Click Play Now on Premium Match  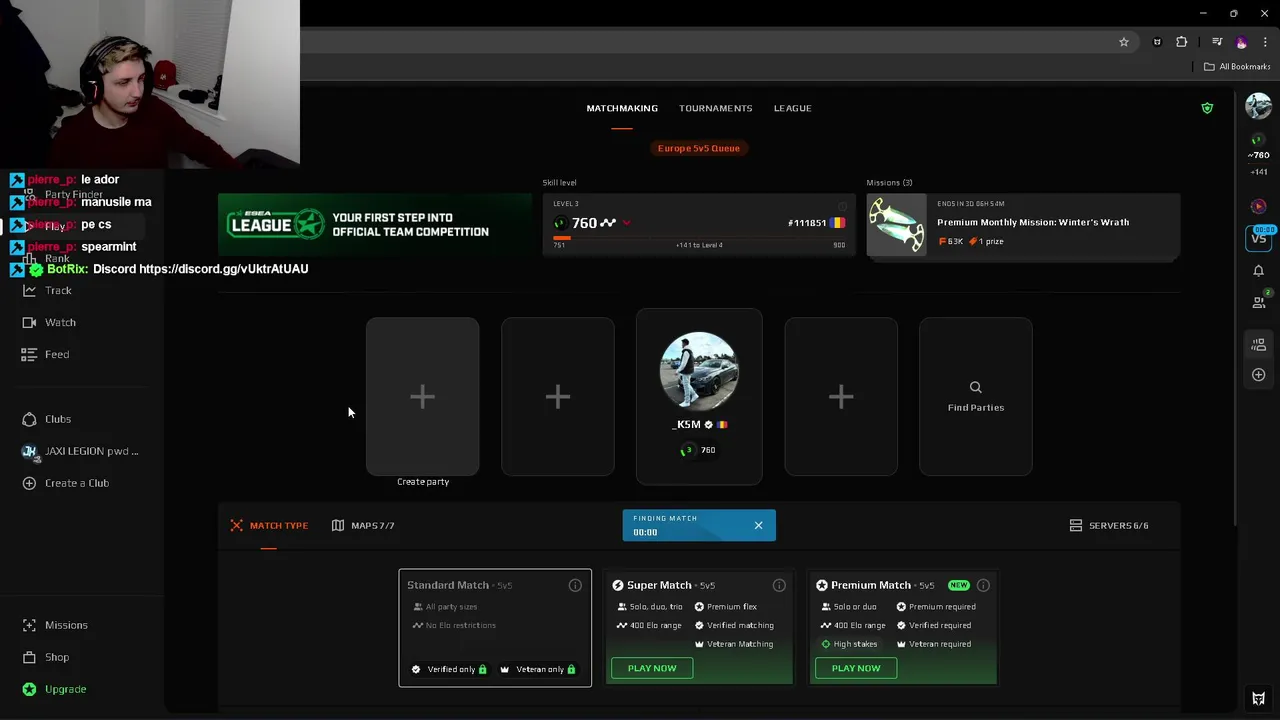856,668
